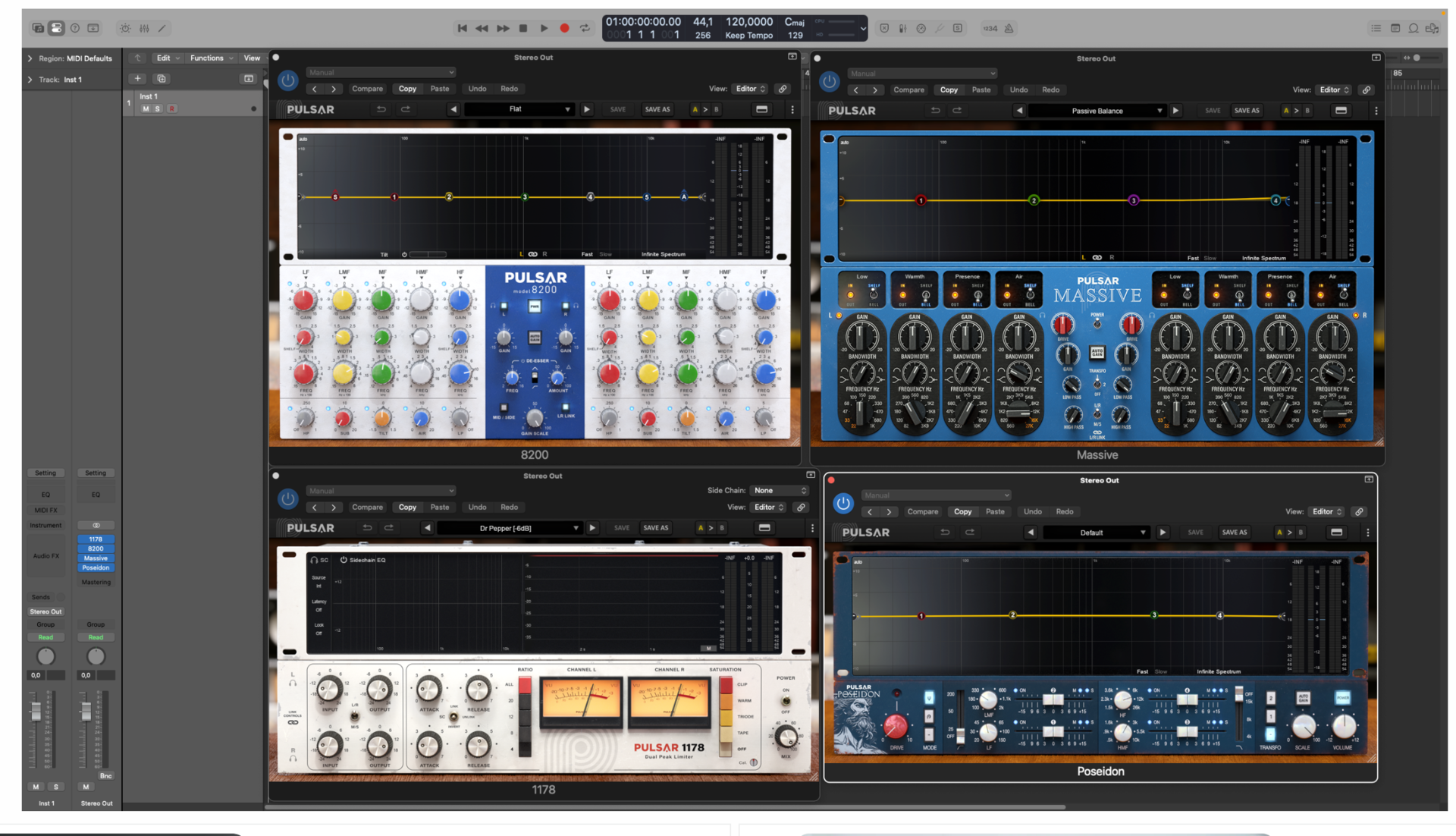Click Undo in the 1178 plugin window
The width and height of the screenshot is (1456, 836).
(x=477, y=507)
